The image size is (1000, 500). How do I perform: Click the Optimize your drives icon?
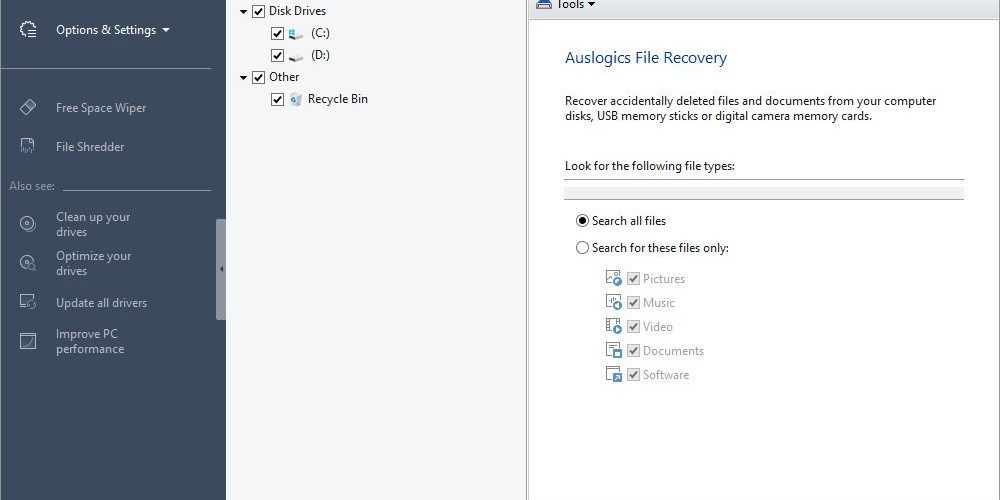click(27, 263)
